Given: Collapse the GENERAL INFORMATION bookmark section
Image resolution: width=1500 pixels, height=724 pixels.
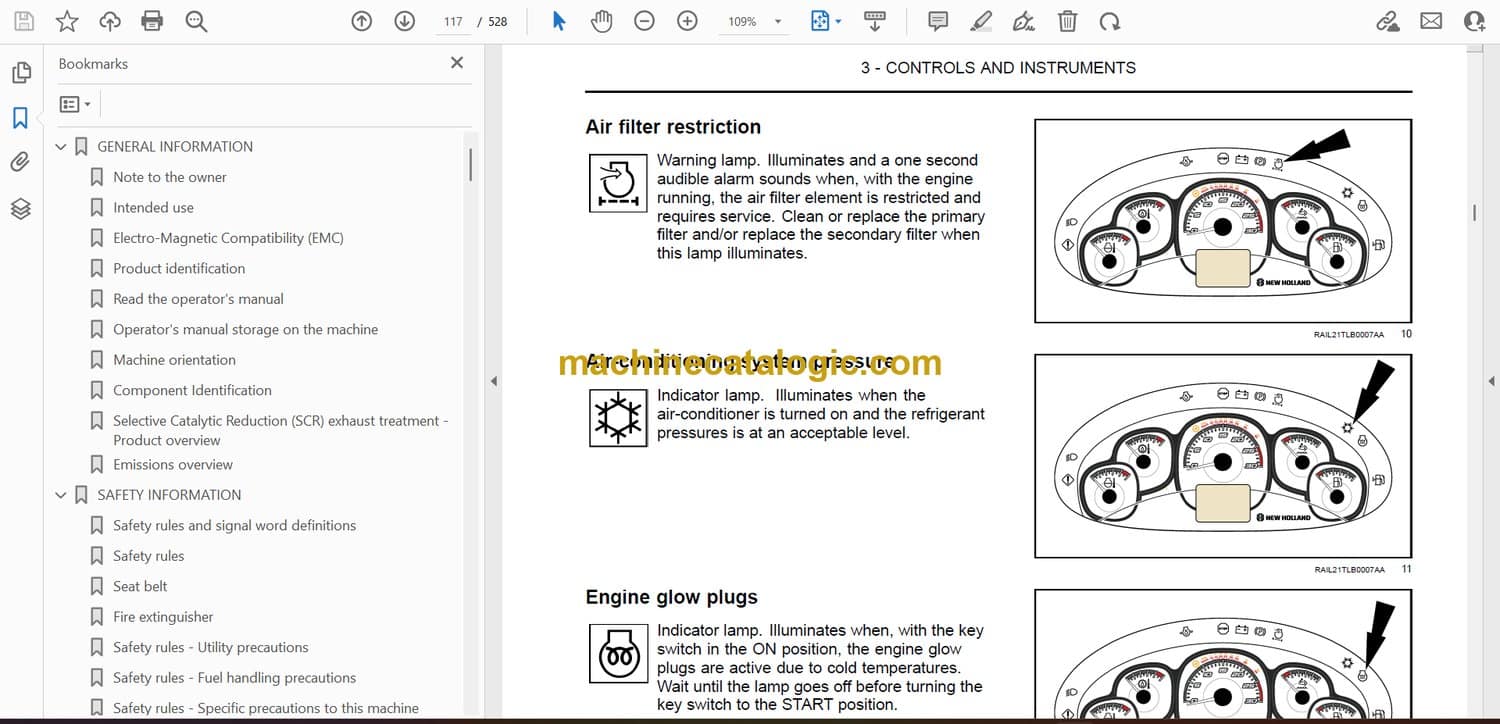Looking at the screenshot, I should pos(61,147).
